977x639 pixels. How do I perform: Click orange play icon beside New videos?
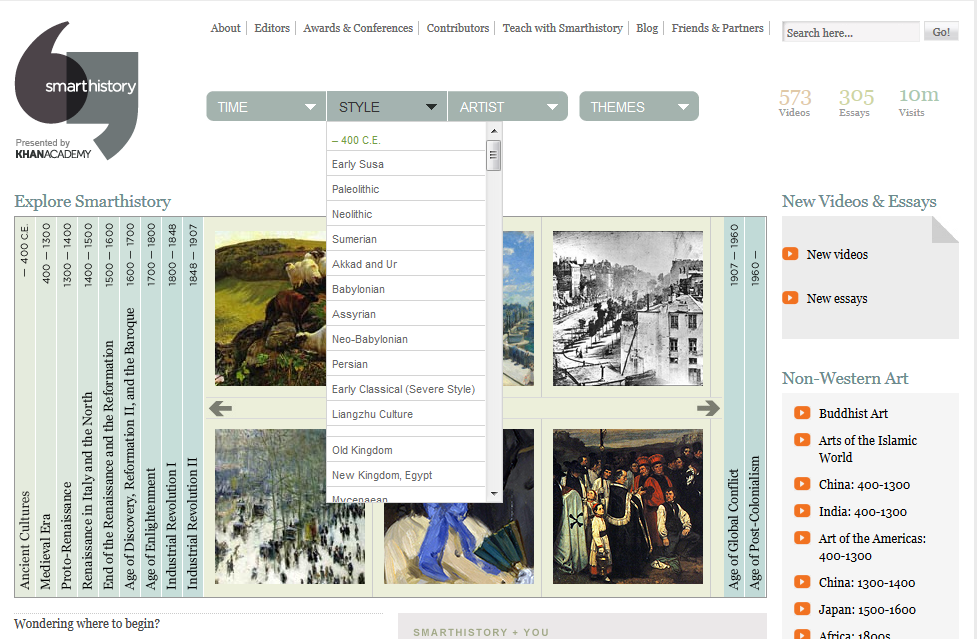pos(790,253)
